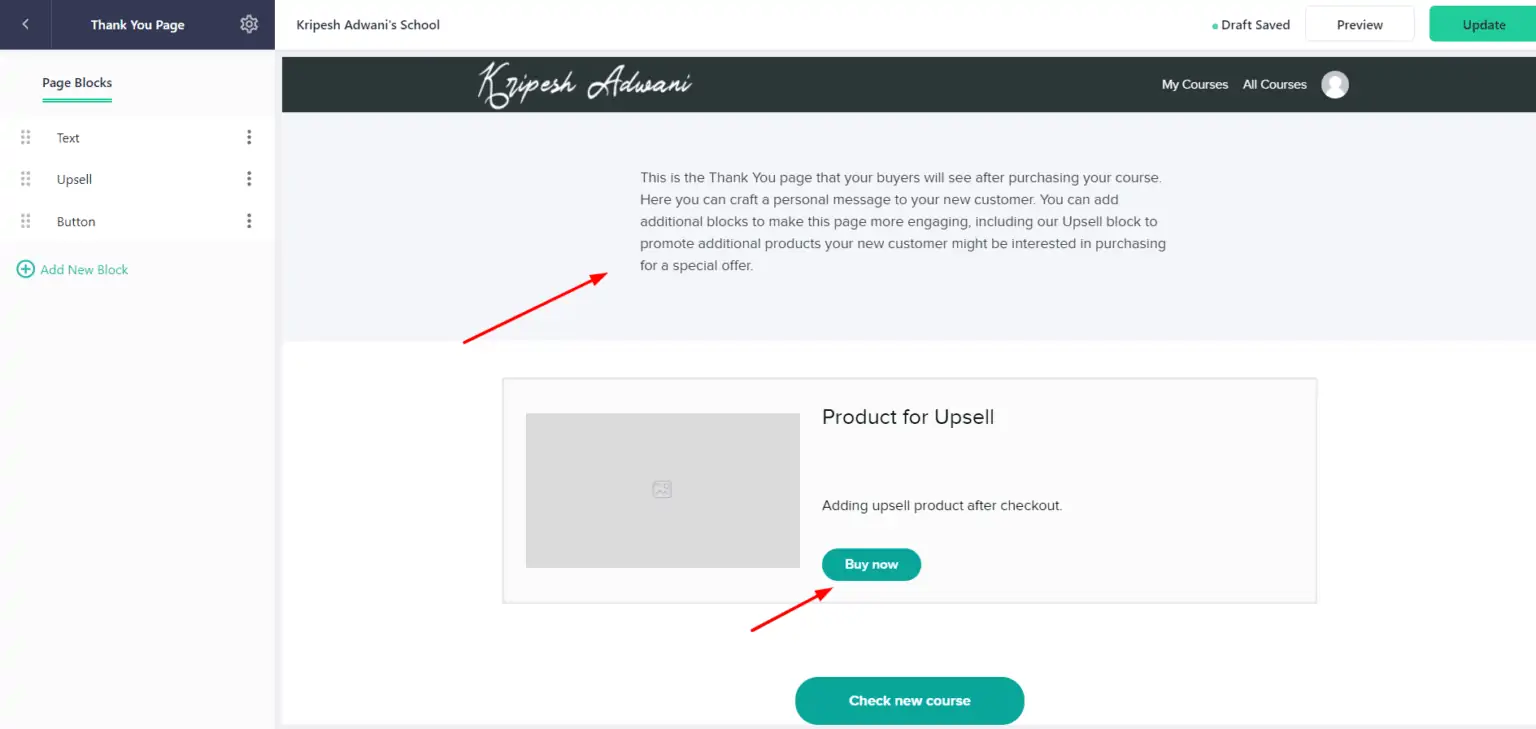The height and width of the screenshot is (729, 1536).
Task: Select the Upsell block in sidebar
Action: [x=137, y=179]
